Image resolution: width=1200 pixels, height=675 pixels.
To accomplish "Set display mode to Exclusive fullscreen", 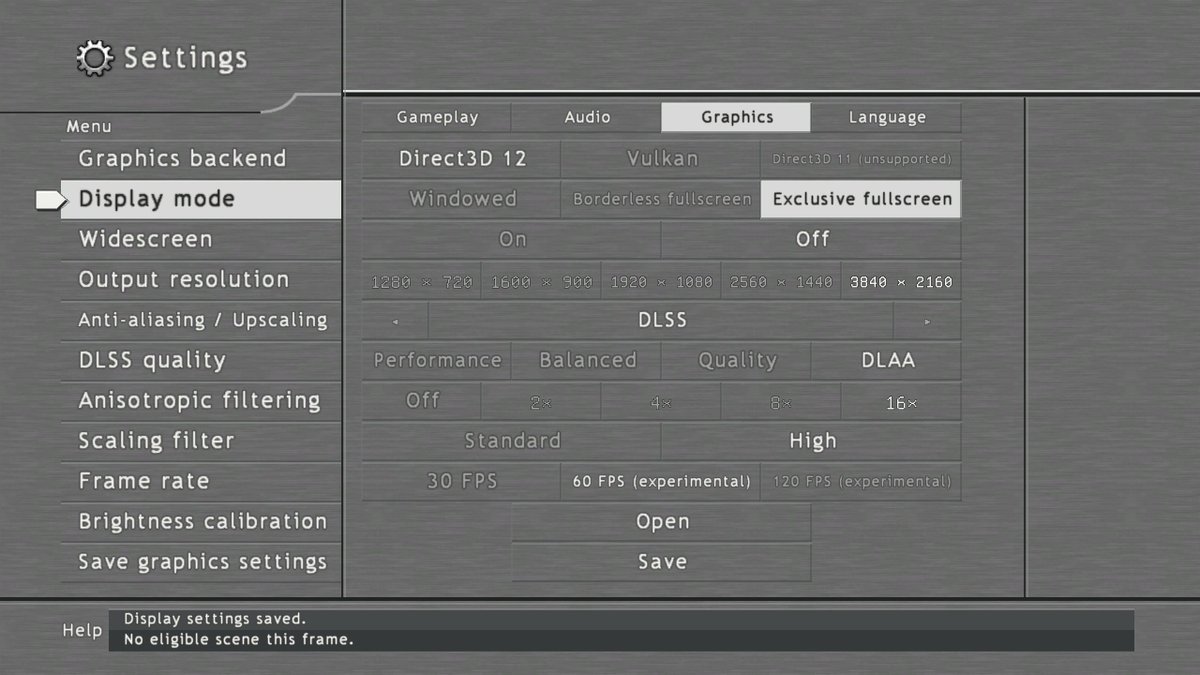I will tap(861, 199).
